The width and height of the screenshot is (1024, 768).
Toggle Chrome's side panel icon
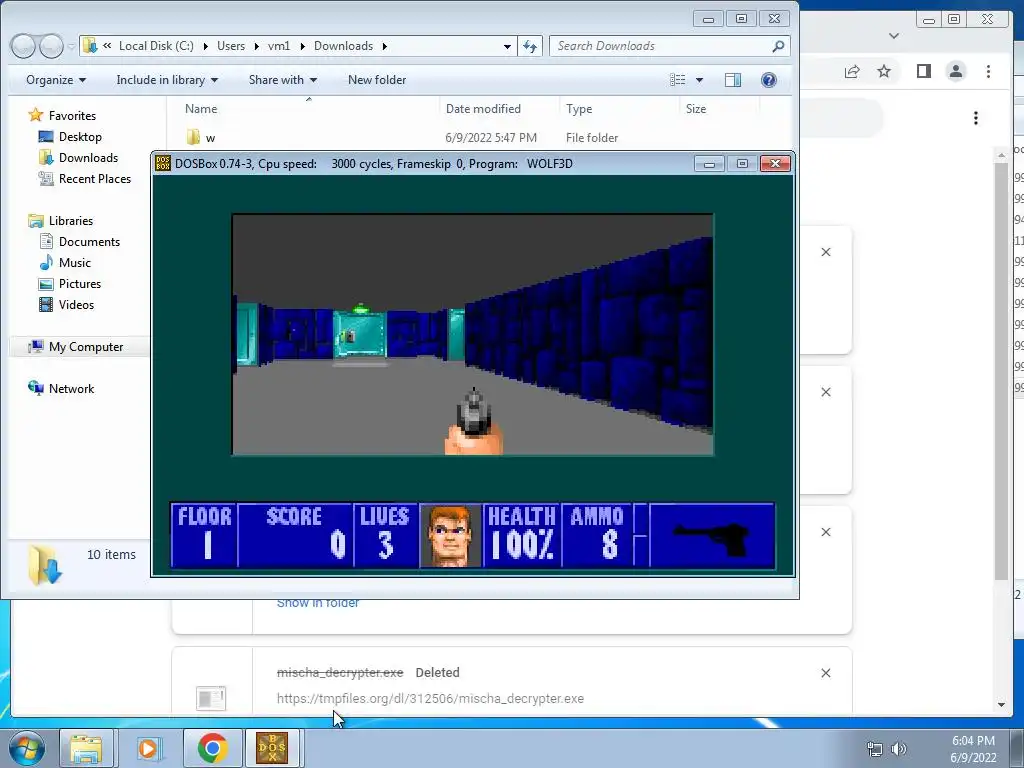(923, 71)
